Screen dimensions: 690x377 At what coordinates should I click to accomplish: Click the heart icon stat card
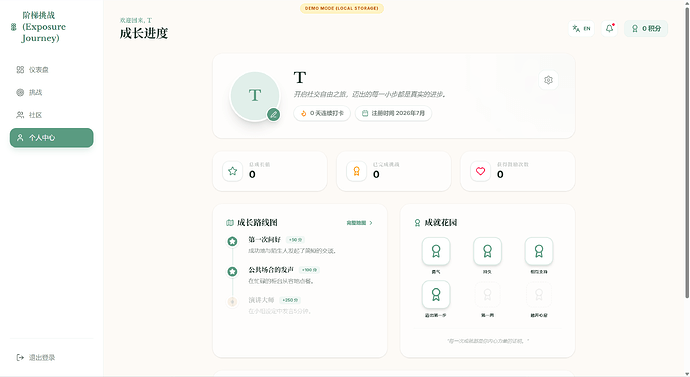(481, 171)
